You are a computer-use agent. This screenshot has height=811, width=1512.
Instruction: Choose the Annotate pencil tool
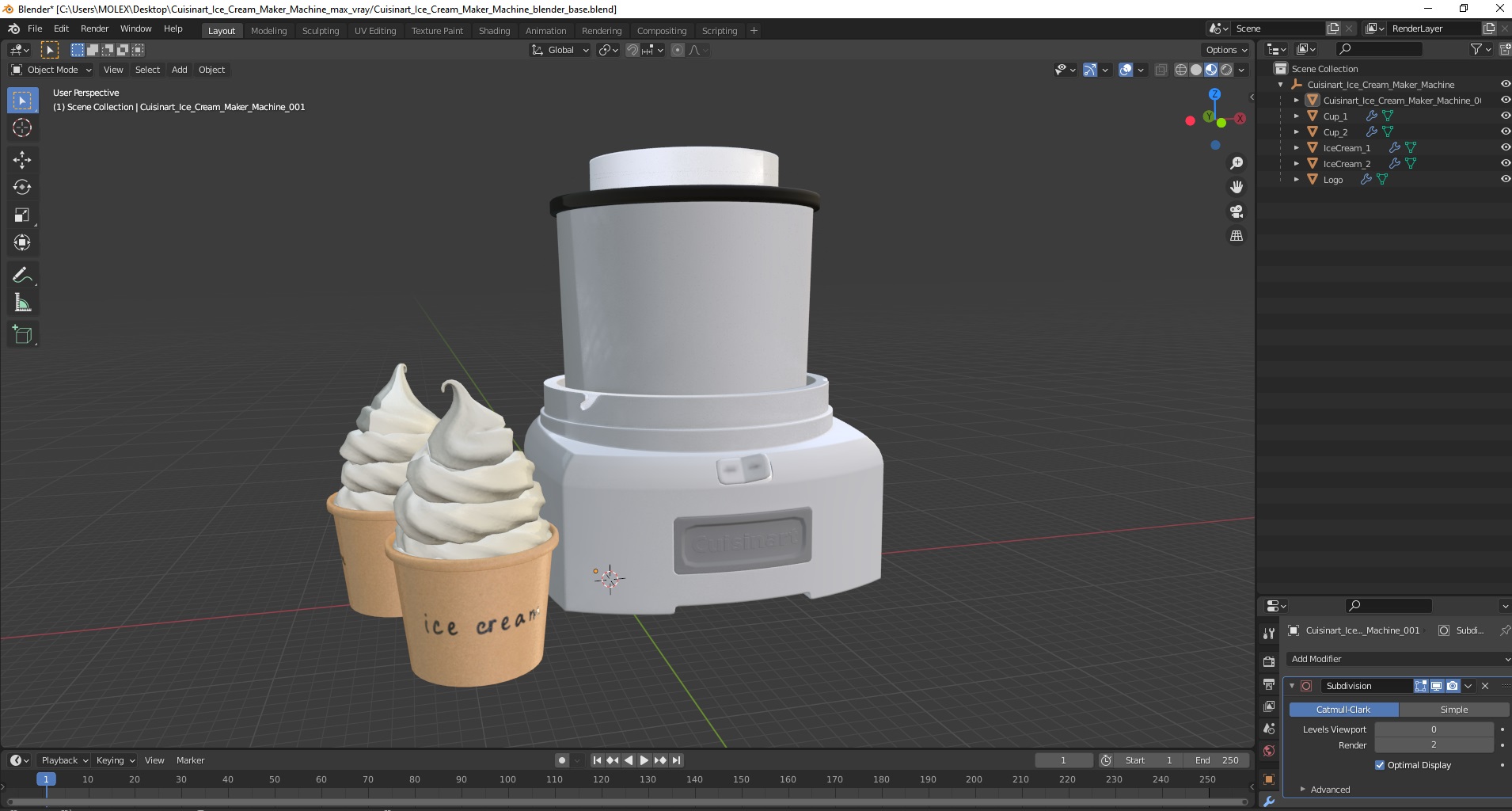click(22, 276)
